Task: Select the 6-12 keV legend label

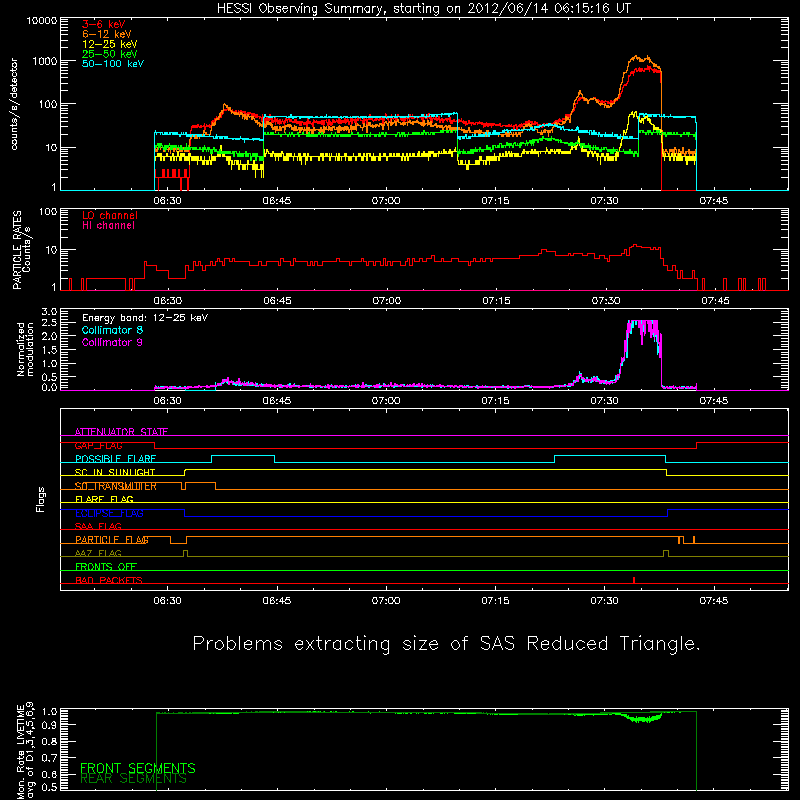Action: [107, 34]
